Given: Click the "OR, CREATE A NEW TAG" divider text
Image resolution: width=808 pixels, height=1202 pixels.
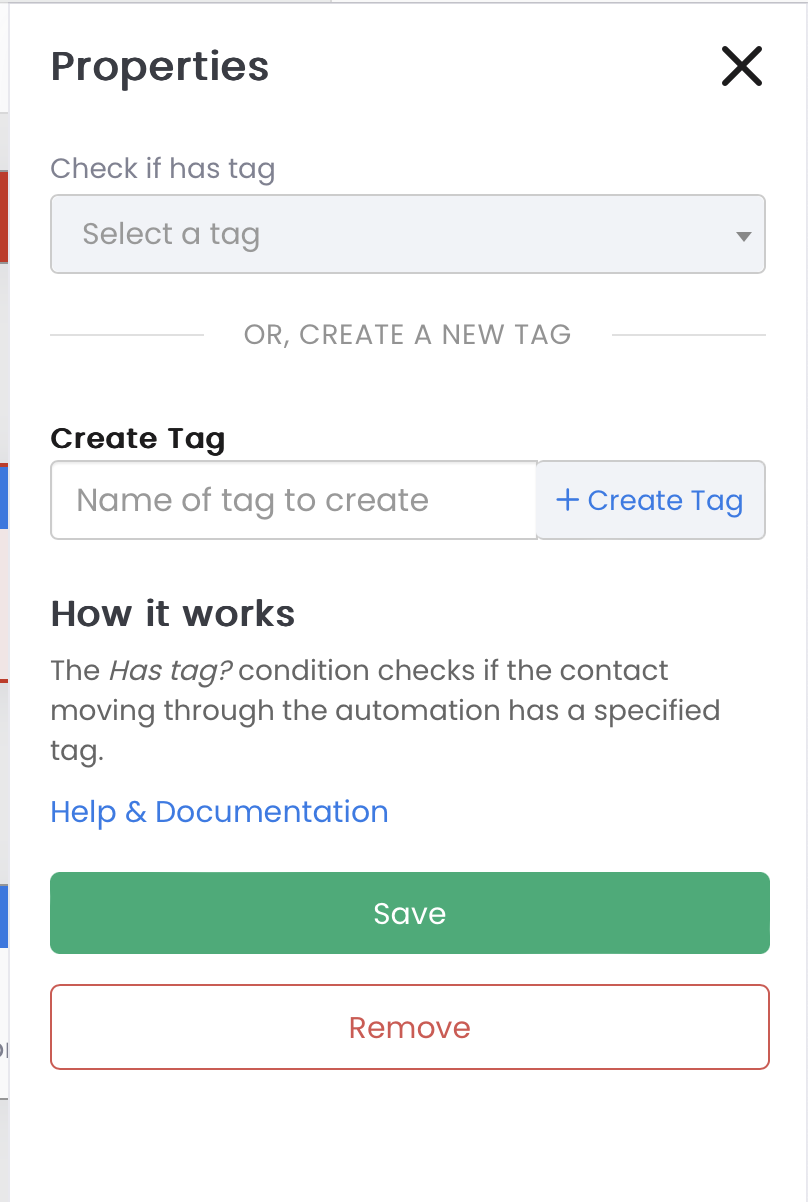Looking at the screenshot, I should (408, 334).
